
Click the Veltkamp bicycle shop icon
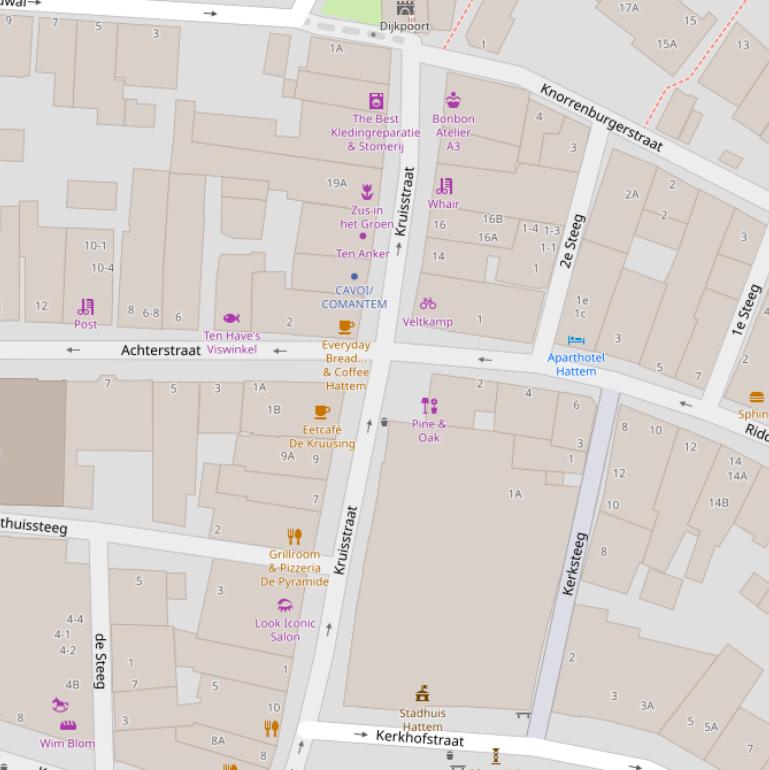(x=428, y=303)
